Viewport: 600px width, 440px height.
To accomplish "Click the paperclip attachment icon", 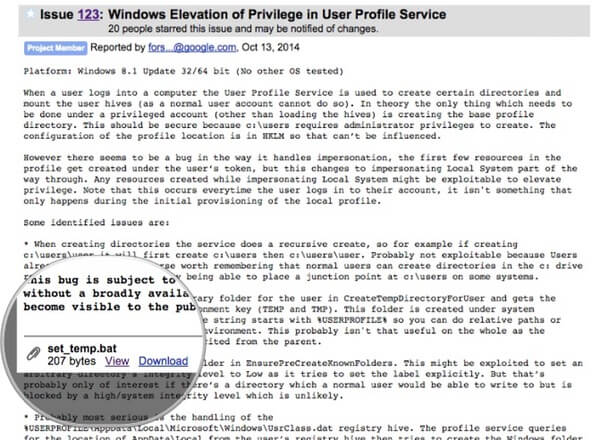I will point(33,353).
